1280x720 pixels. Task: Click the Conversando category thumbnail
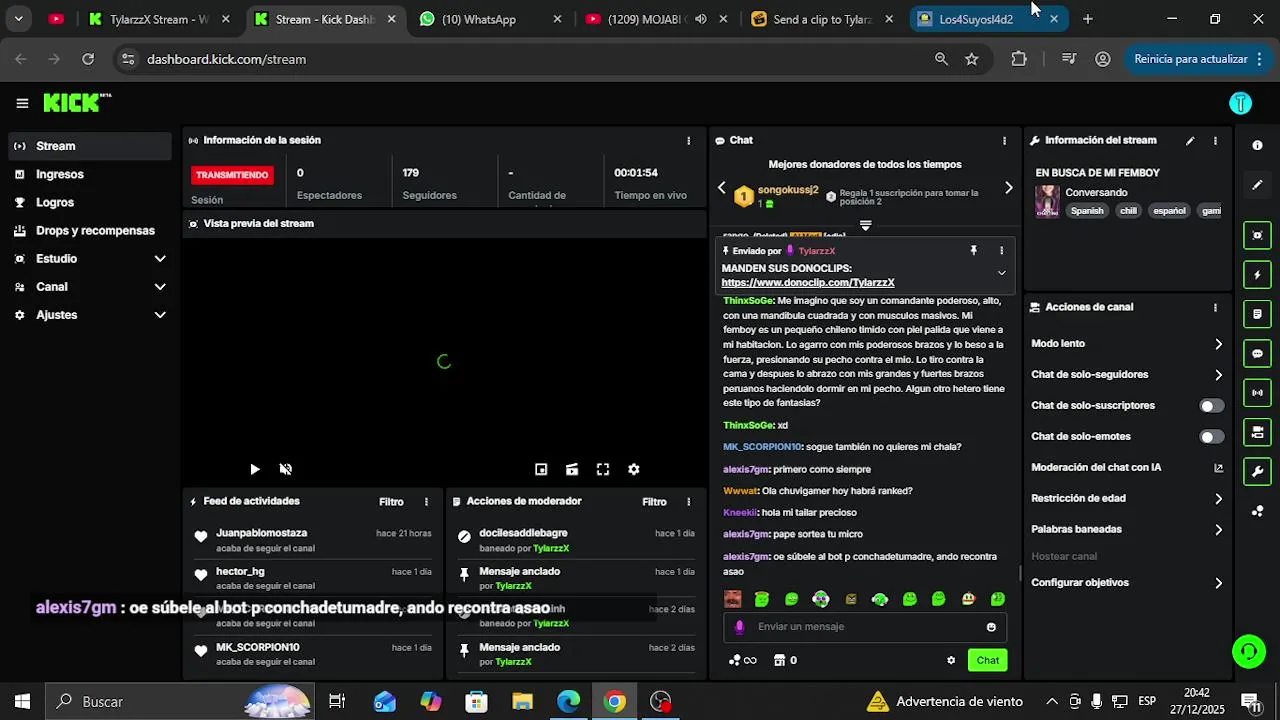pos(1047,202)
